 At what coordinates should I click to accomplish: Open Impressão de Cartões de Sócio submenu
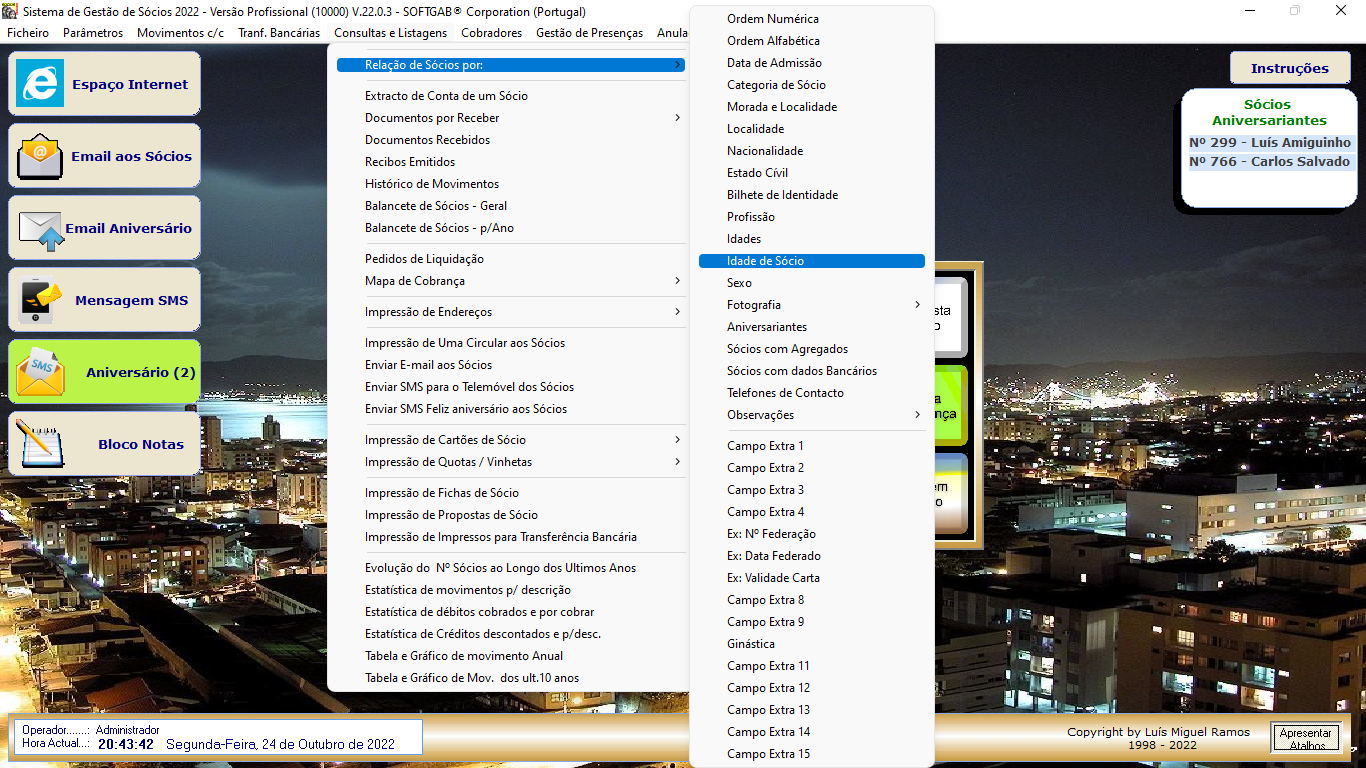pos(677,440)
